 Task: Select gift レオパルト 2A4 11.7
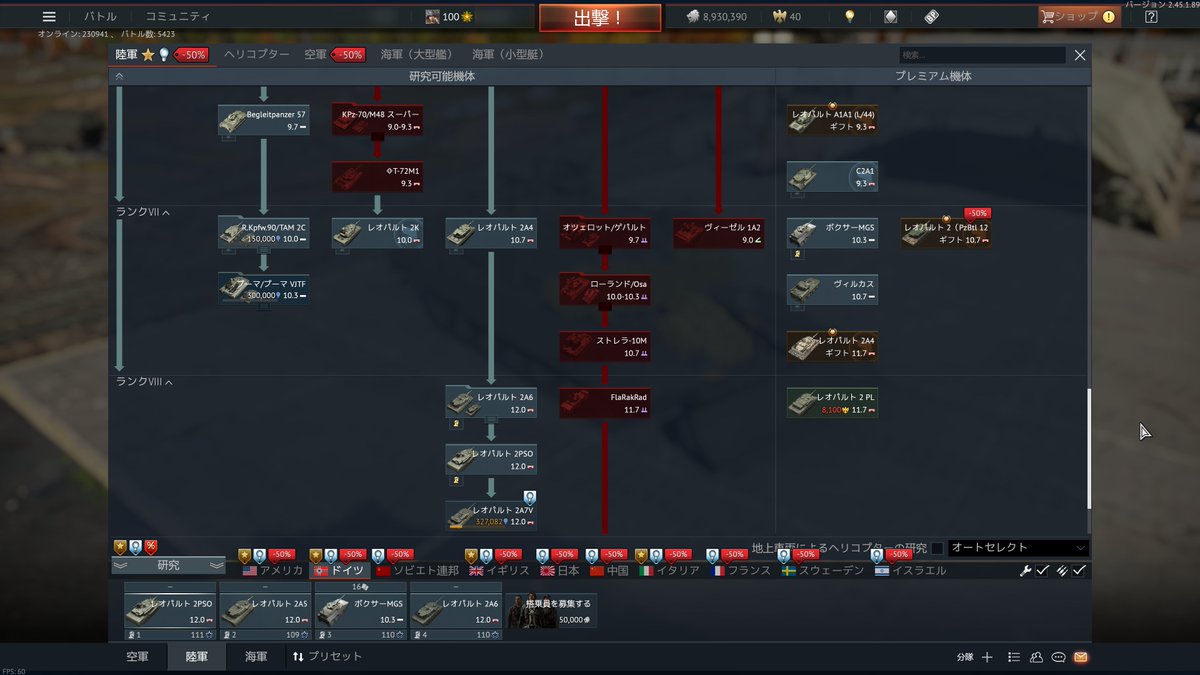click(832, 346)
